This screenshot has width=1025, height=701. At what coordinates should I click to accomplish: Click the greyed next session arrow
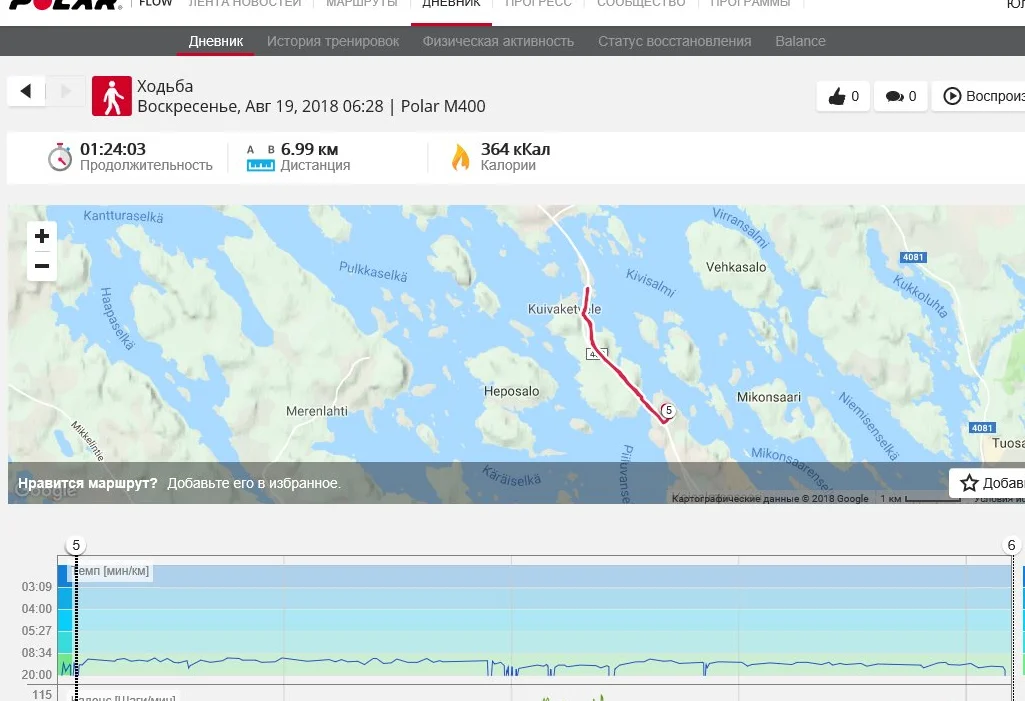coord(65,91)
